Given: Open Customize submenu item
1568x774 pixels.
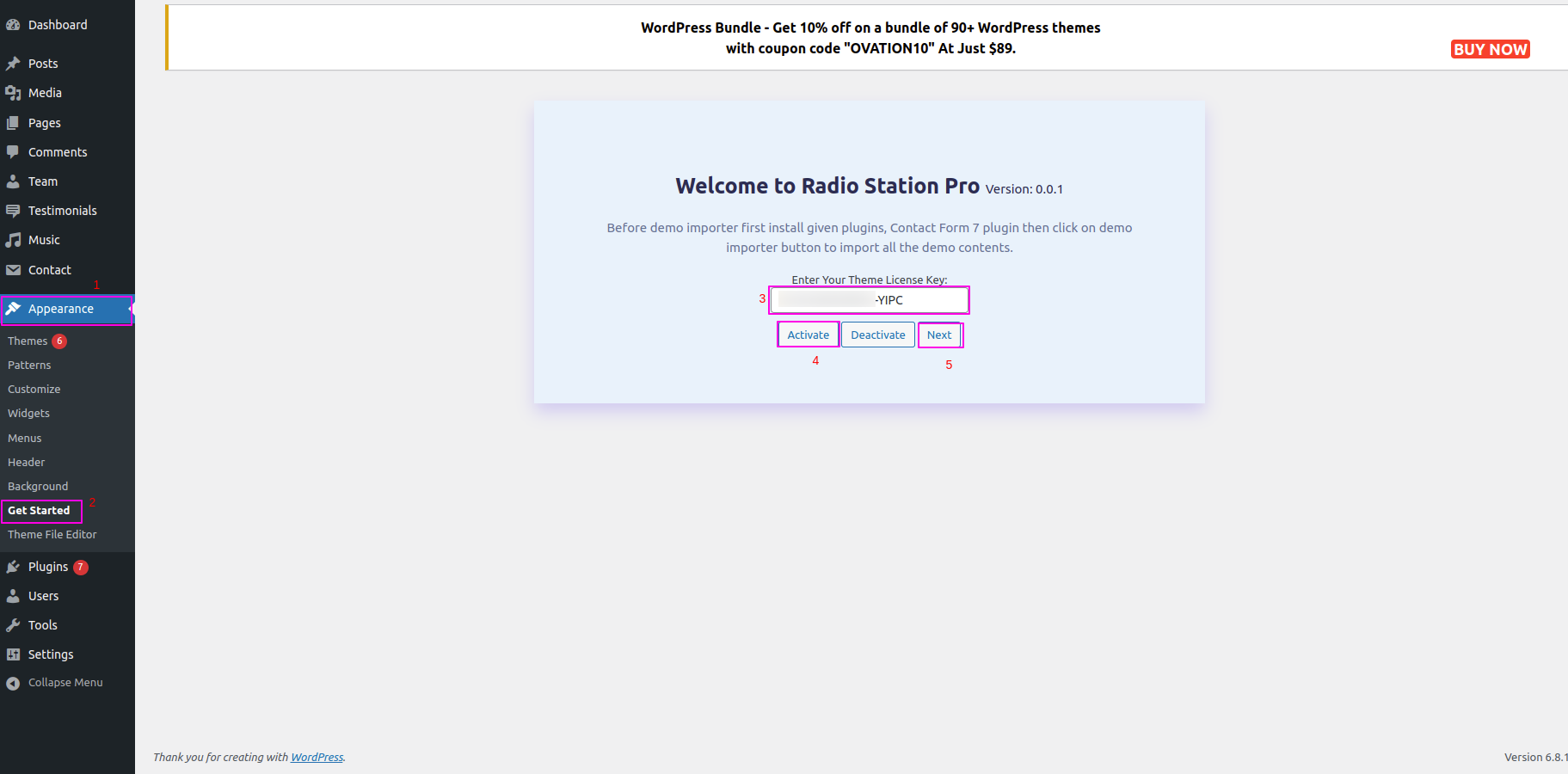Looking at the screenshot, I should point(34,390).
